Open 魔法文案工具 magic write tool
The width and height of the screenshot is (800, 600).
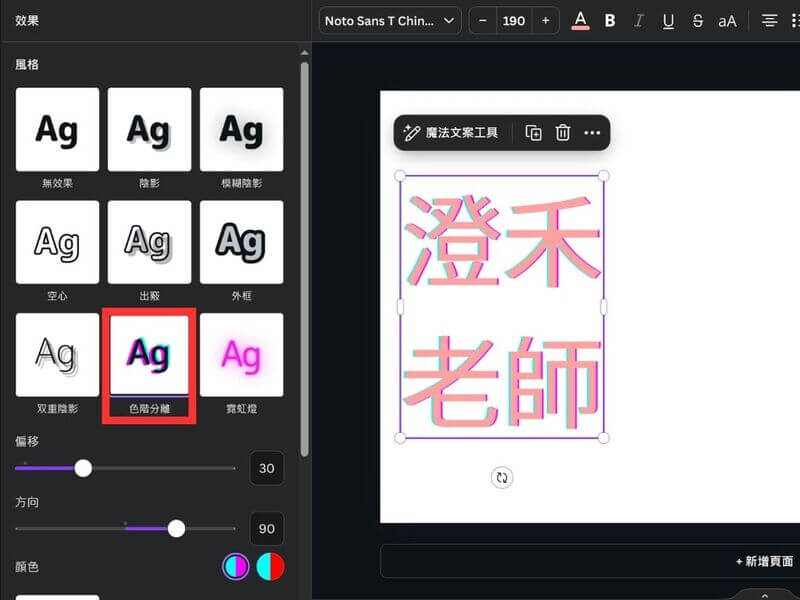tap(451, 133)
